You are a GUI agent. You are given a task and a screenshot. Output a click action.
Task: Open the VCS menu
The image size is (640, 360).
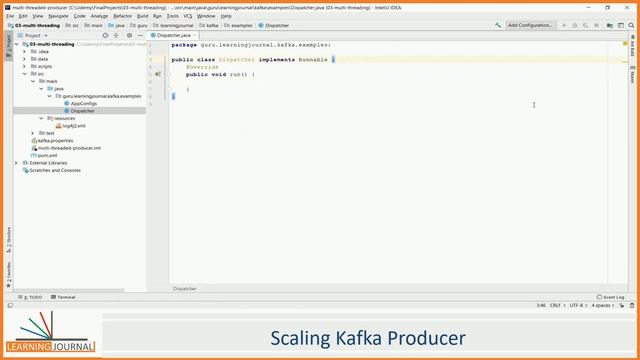click(x=188, y=16)
